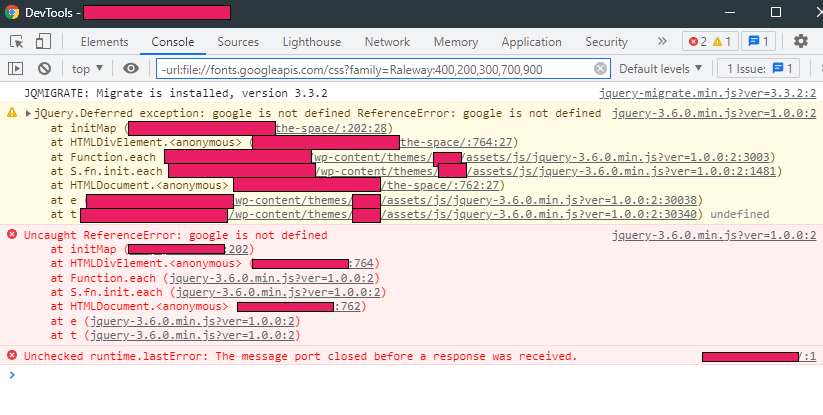This screenshot has width=823, height=415.
Task: Open the the-space/:202:28 stack link
Action: [x=331, y=128]
